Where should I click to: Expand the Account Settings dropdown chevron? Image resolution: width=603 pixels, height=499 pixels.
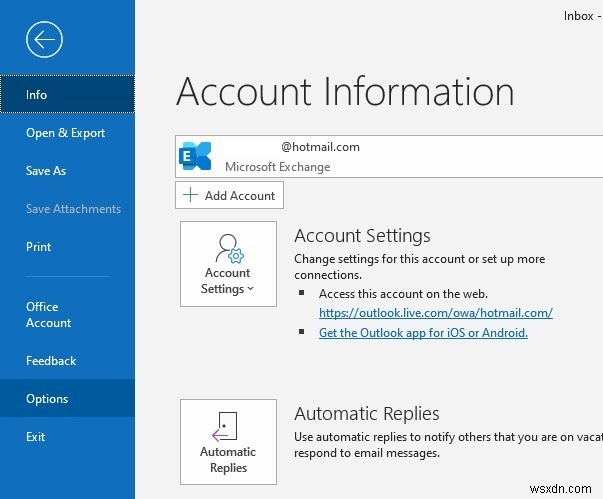point(251,288)
